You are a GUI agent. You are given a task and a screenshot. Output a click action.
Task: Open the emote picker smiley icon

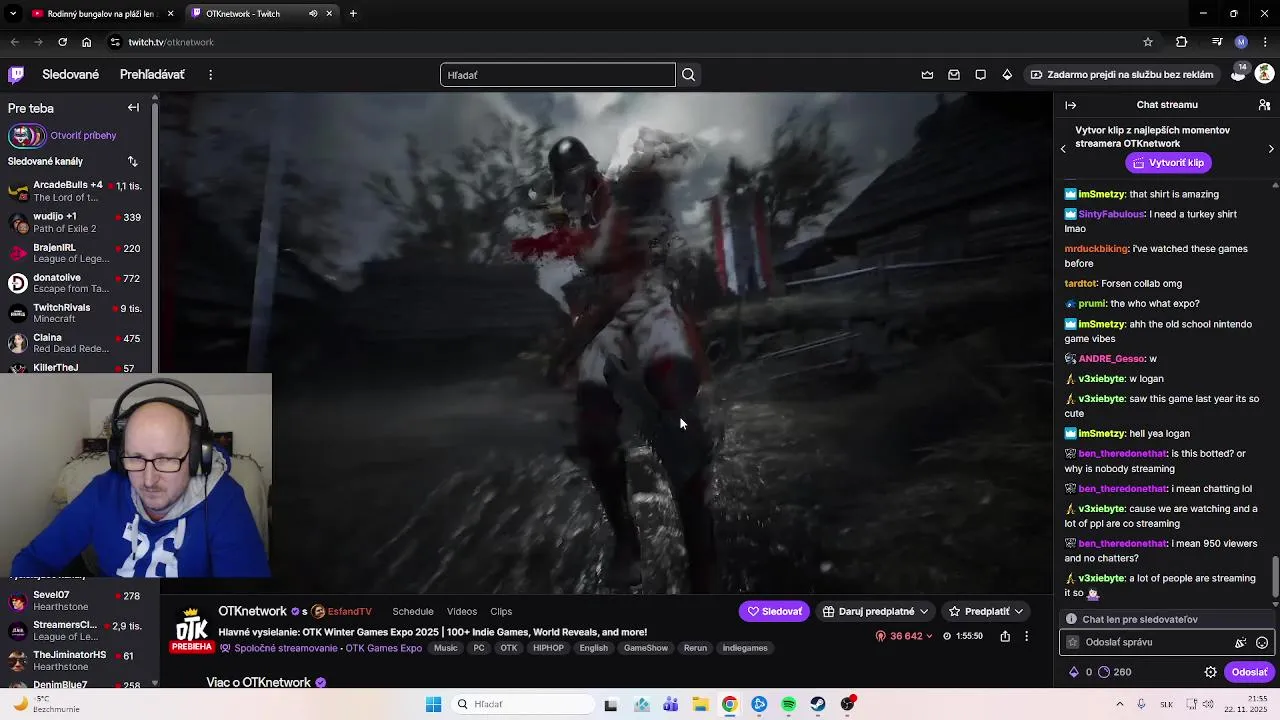click(x=1262, y=643)
